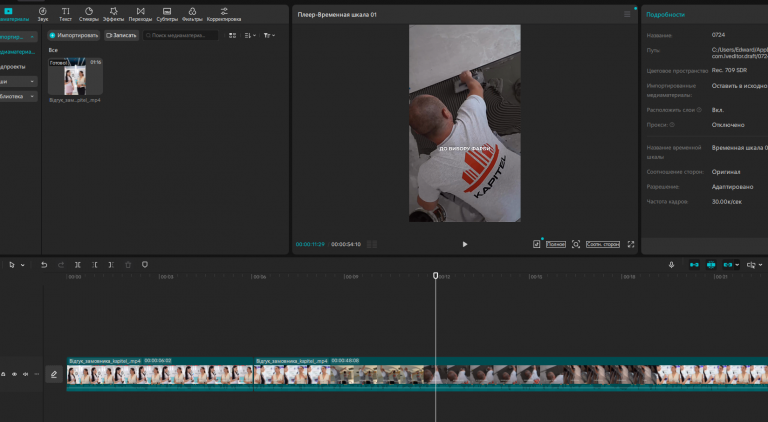
Task: Click the shield marker icon in timeline toolbar
Action: coord(145,265)
